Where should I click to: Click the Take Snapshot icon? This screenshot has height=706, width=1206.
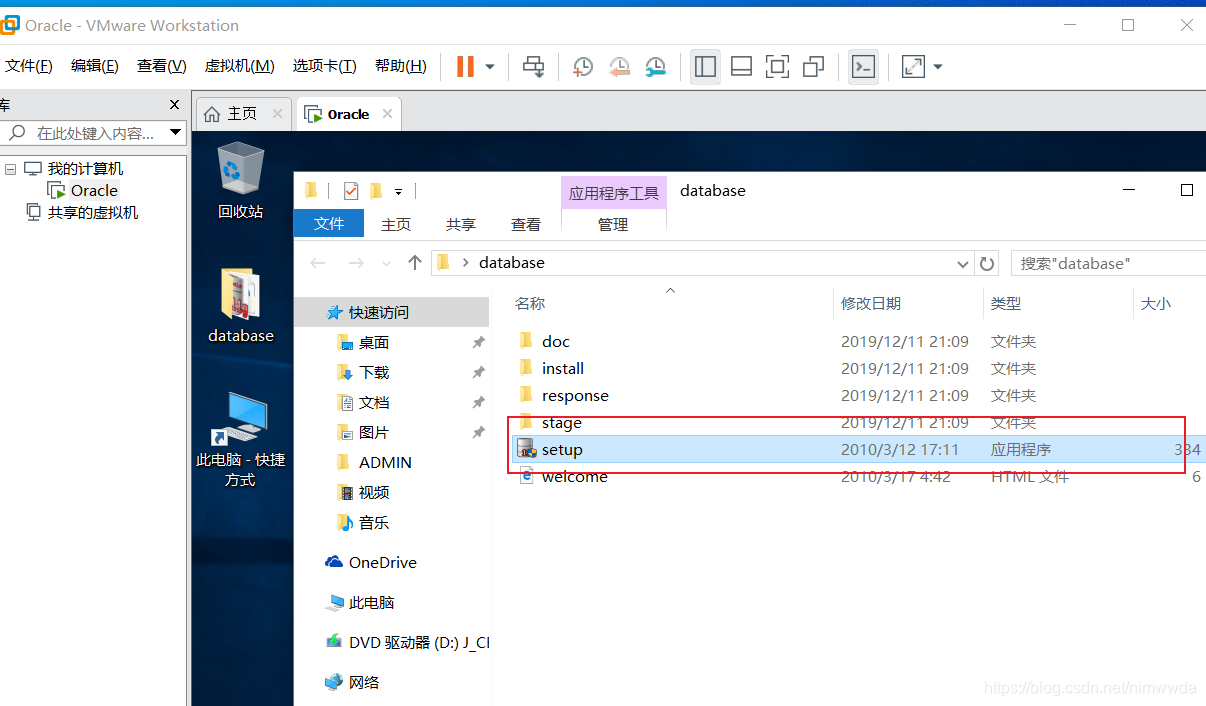pos(582,66)
